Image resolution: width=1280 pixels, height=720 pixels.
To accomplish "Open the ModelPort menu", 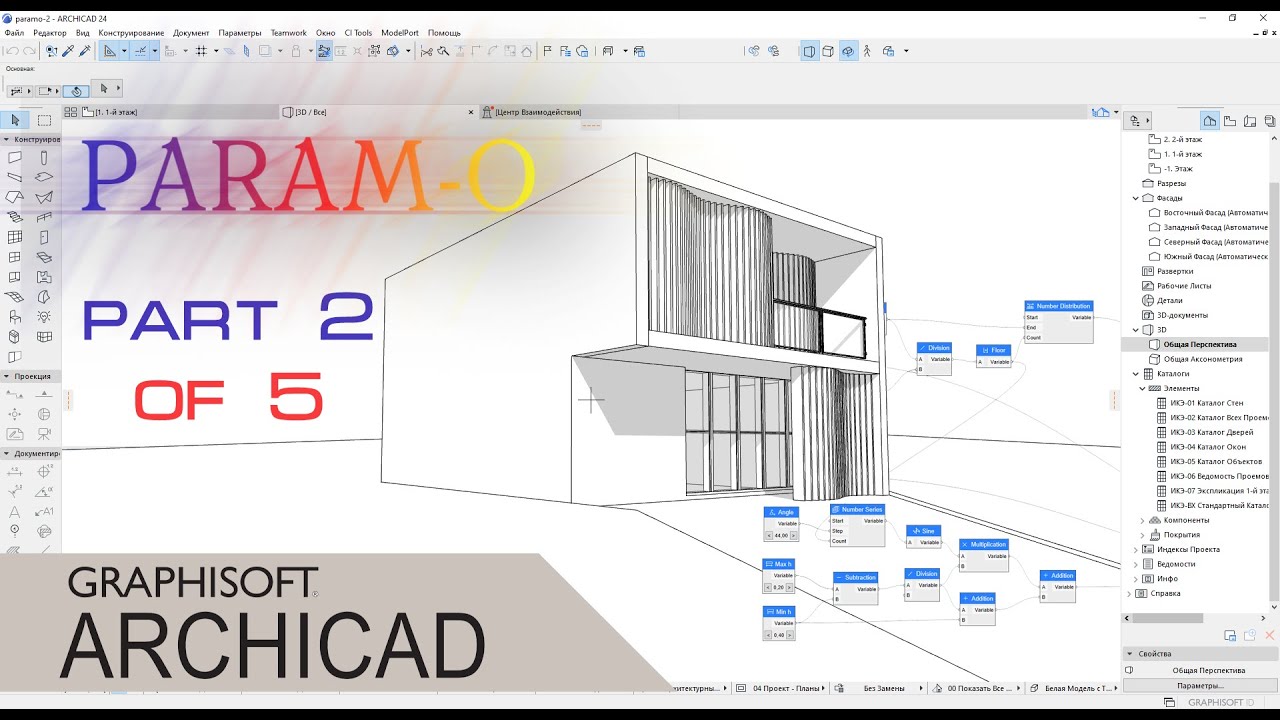I will [400, 33].
